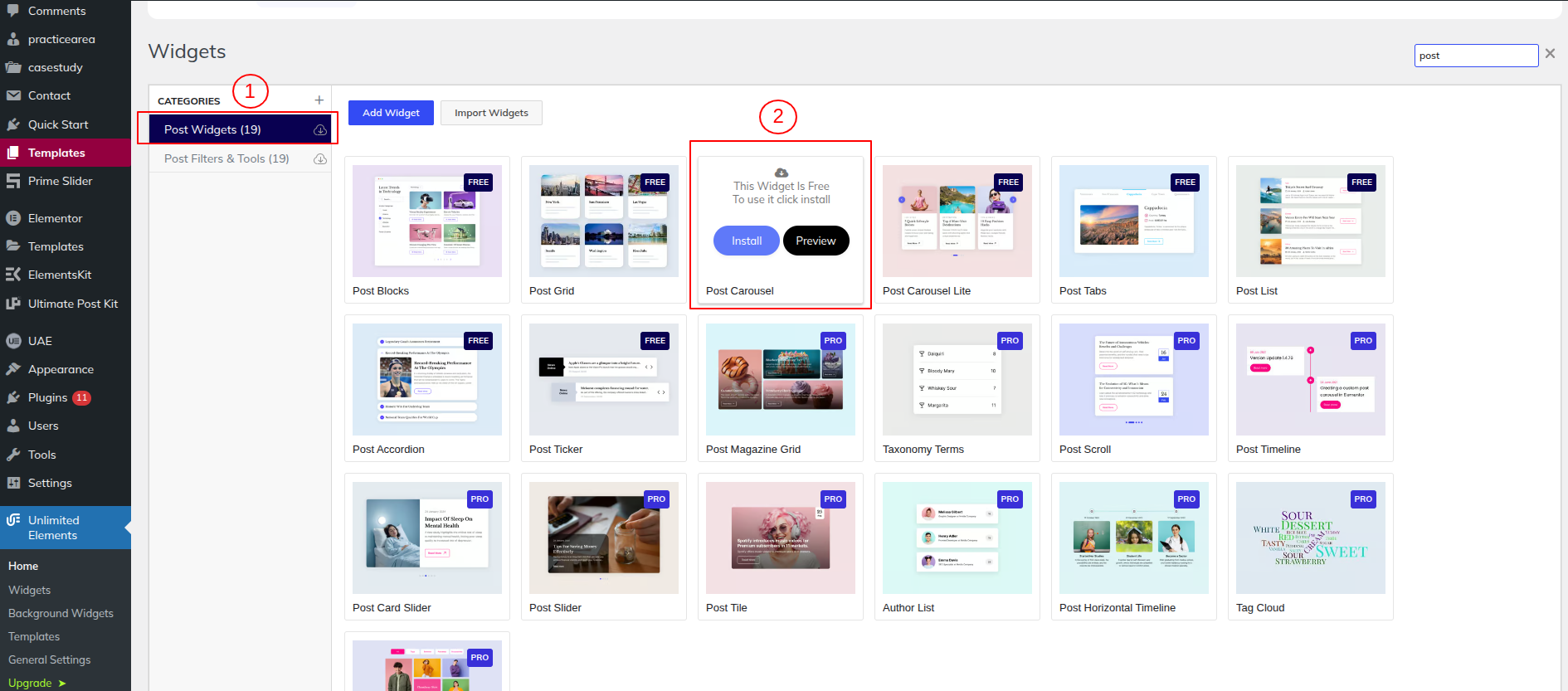This screenshot has width=1568, height=691.
Task: Open the Post Accordion widget thumbnail
Action: (x=427, y=379)
